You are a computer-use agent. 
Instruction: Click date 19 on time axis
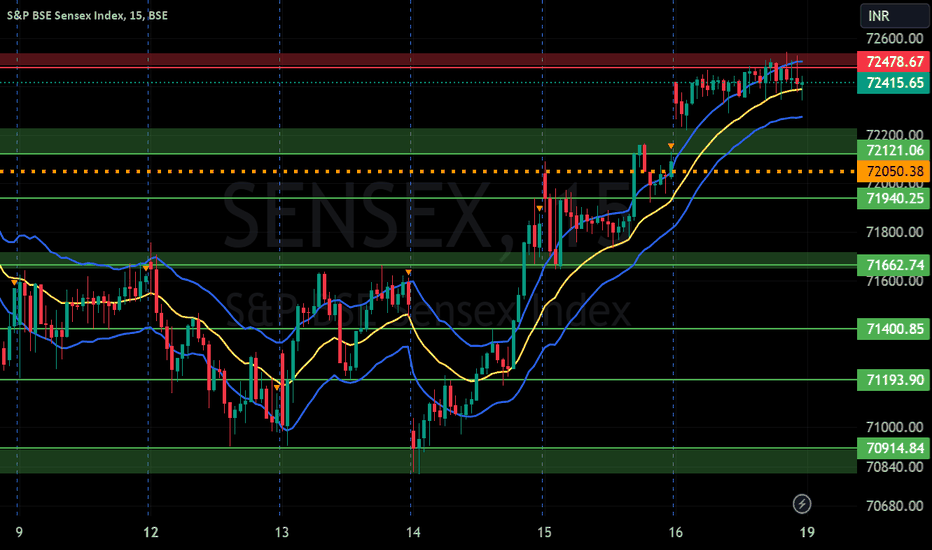tap(807, 532)
